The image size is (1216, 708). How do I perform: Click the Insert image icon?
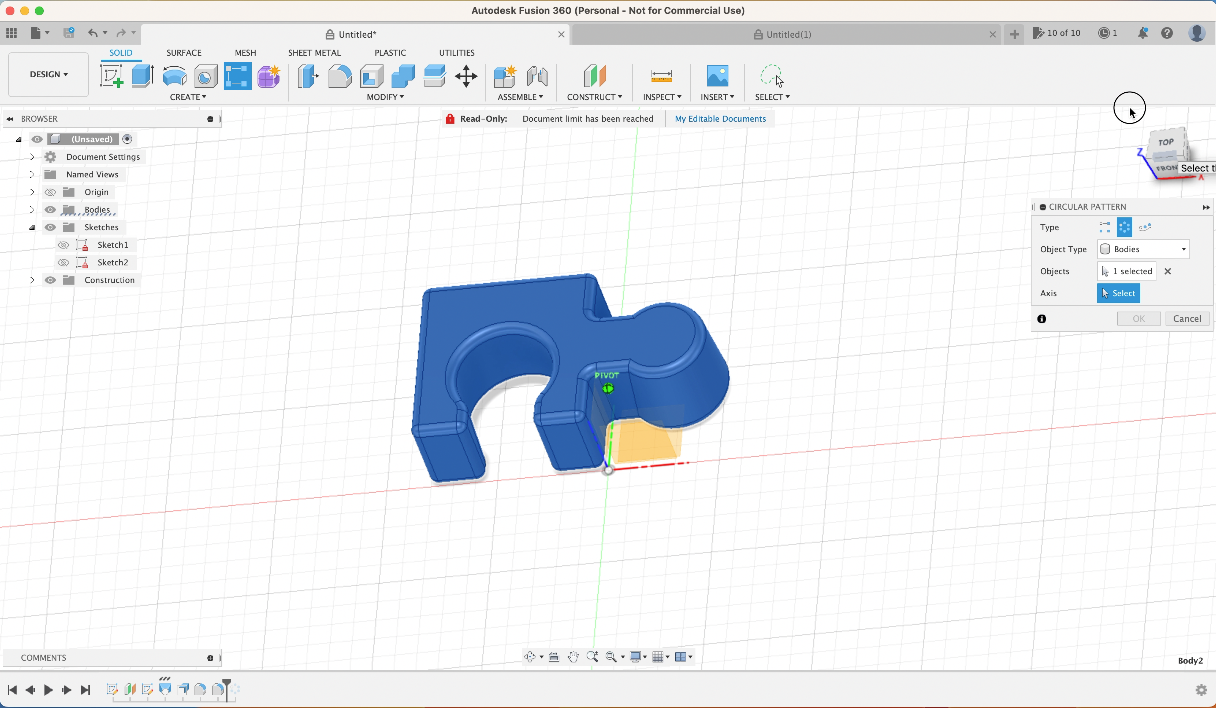pos(717,76)
